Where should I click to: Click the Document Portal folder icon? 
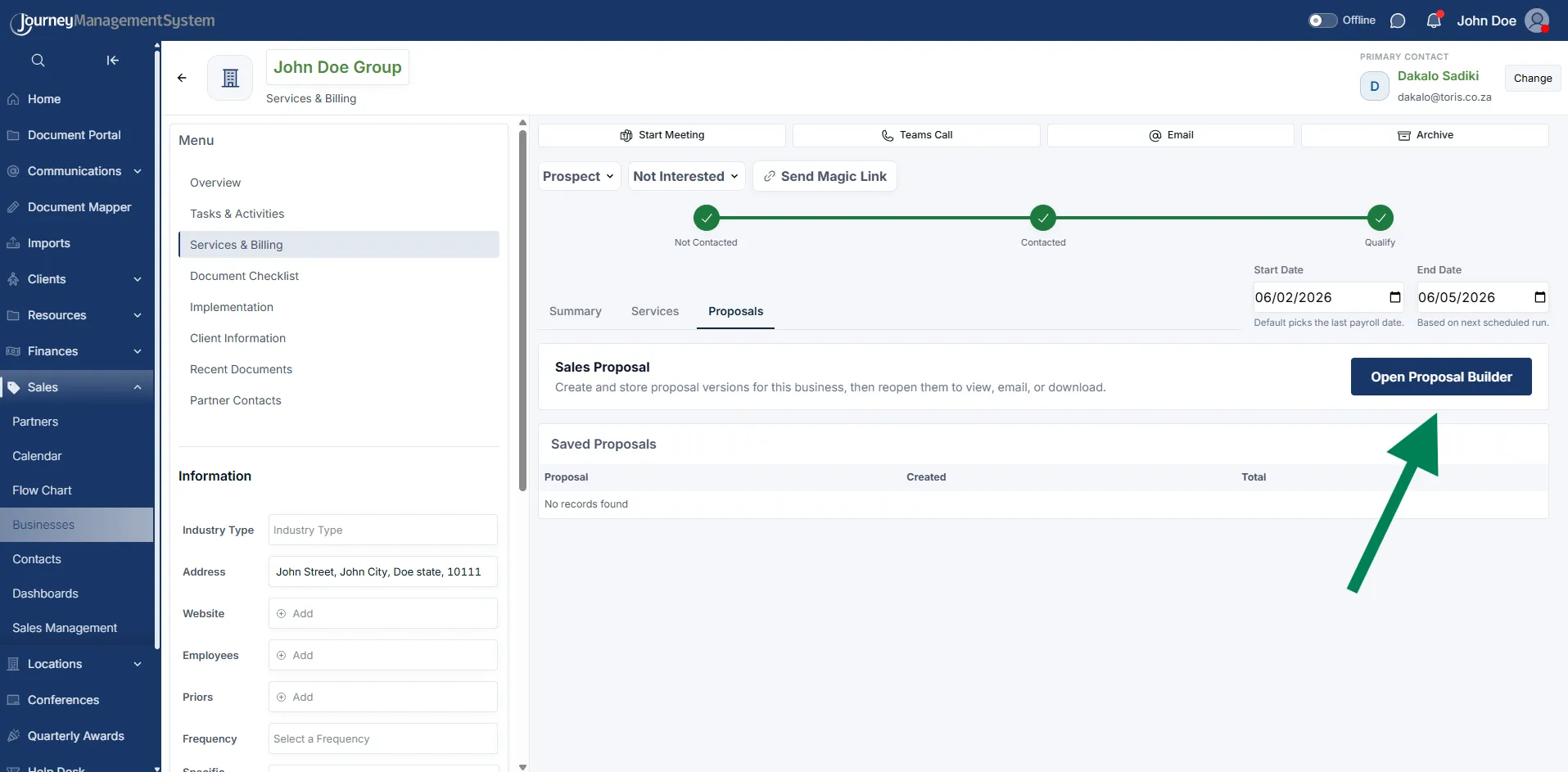pos(13,135)
